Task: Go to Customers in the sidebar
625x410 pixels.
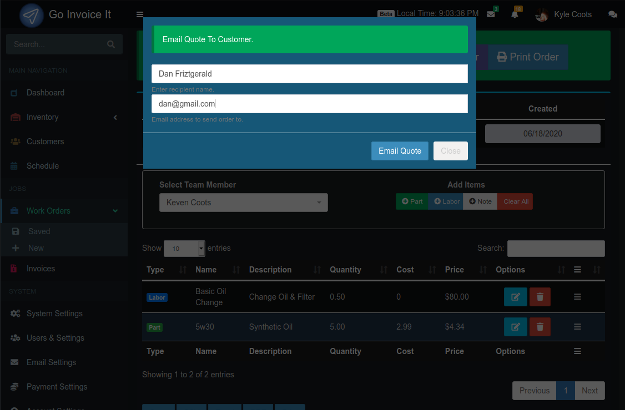Action: pos(44,141)
